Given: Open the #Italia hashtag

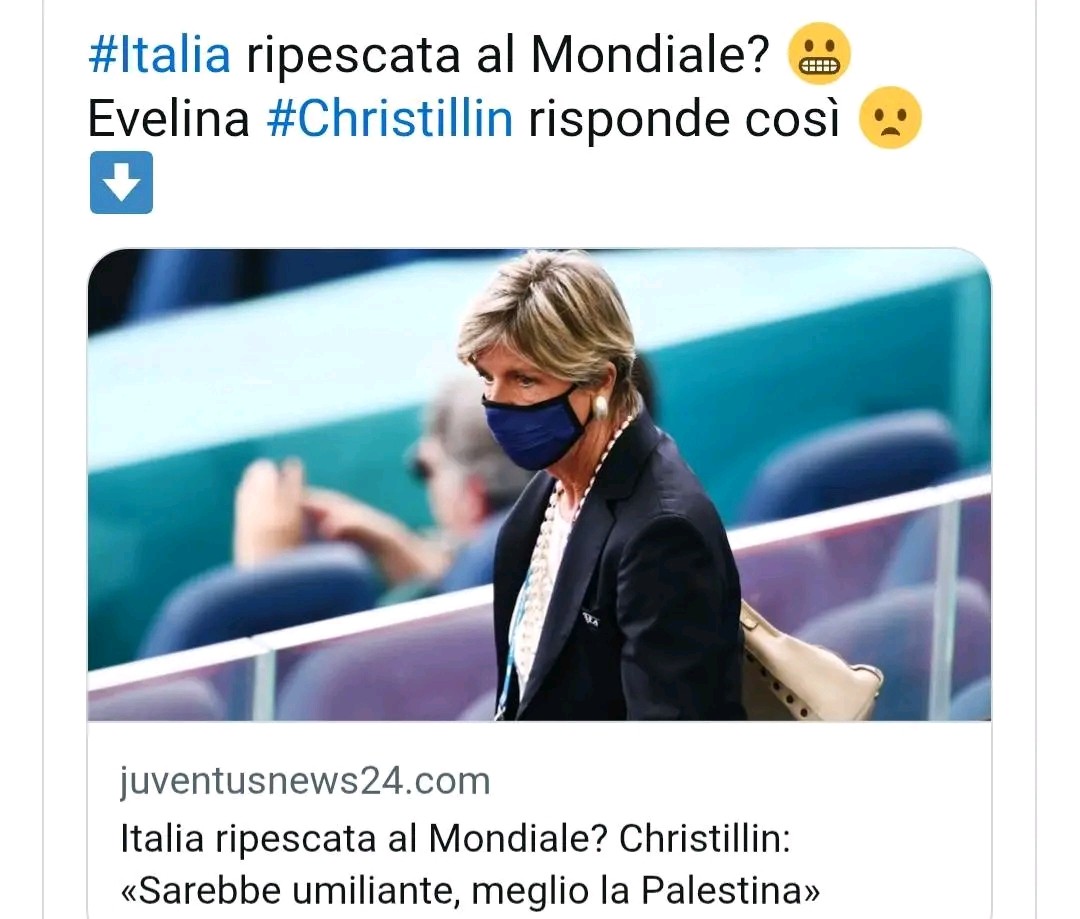Looking at the screenshot, I should point(160,54).
